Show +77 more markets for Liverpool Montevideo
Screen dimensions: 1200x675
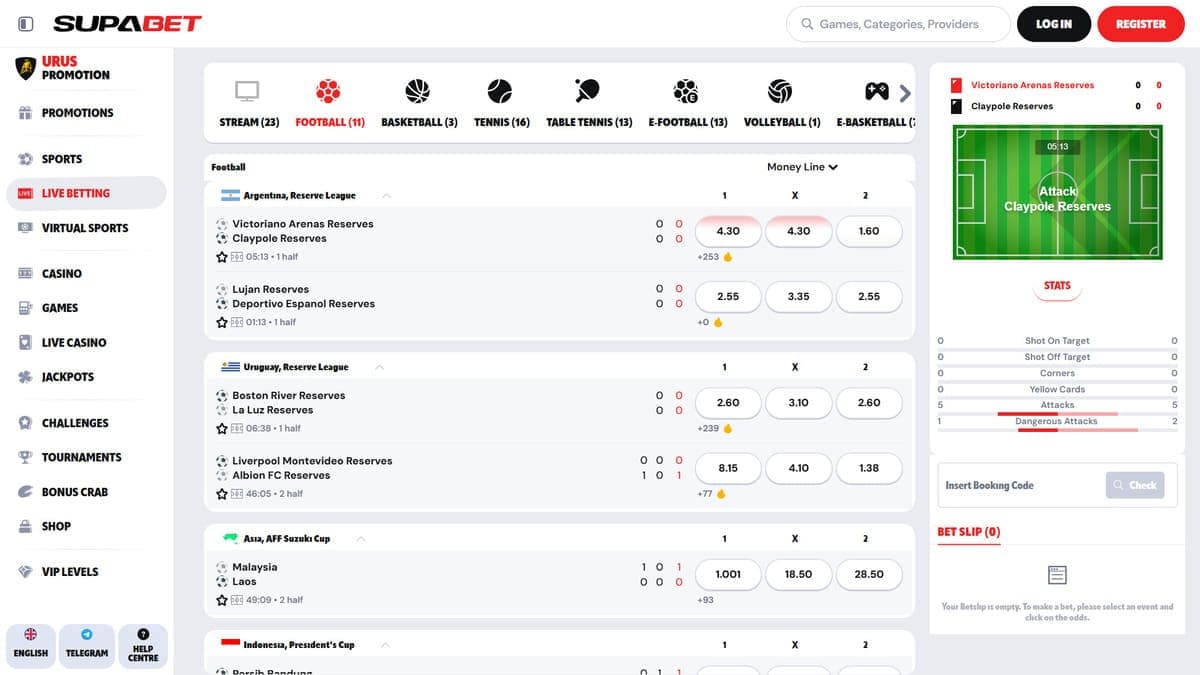pos(711,494)
